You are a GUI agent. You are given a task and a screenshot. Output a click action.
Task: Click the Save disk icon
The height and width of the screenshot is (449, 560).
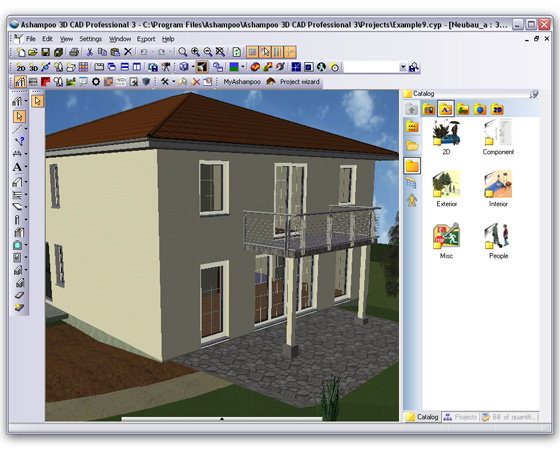(x=46, y=52)
